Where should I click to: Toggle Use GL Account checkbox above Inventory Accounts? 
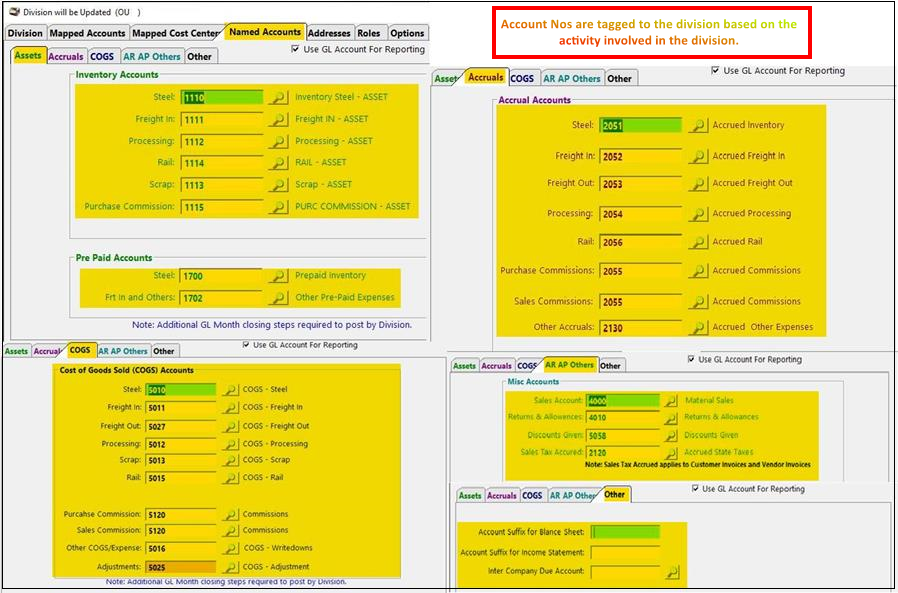pos(296,49)
